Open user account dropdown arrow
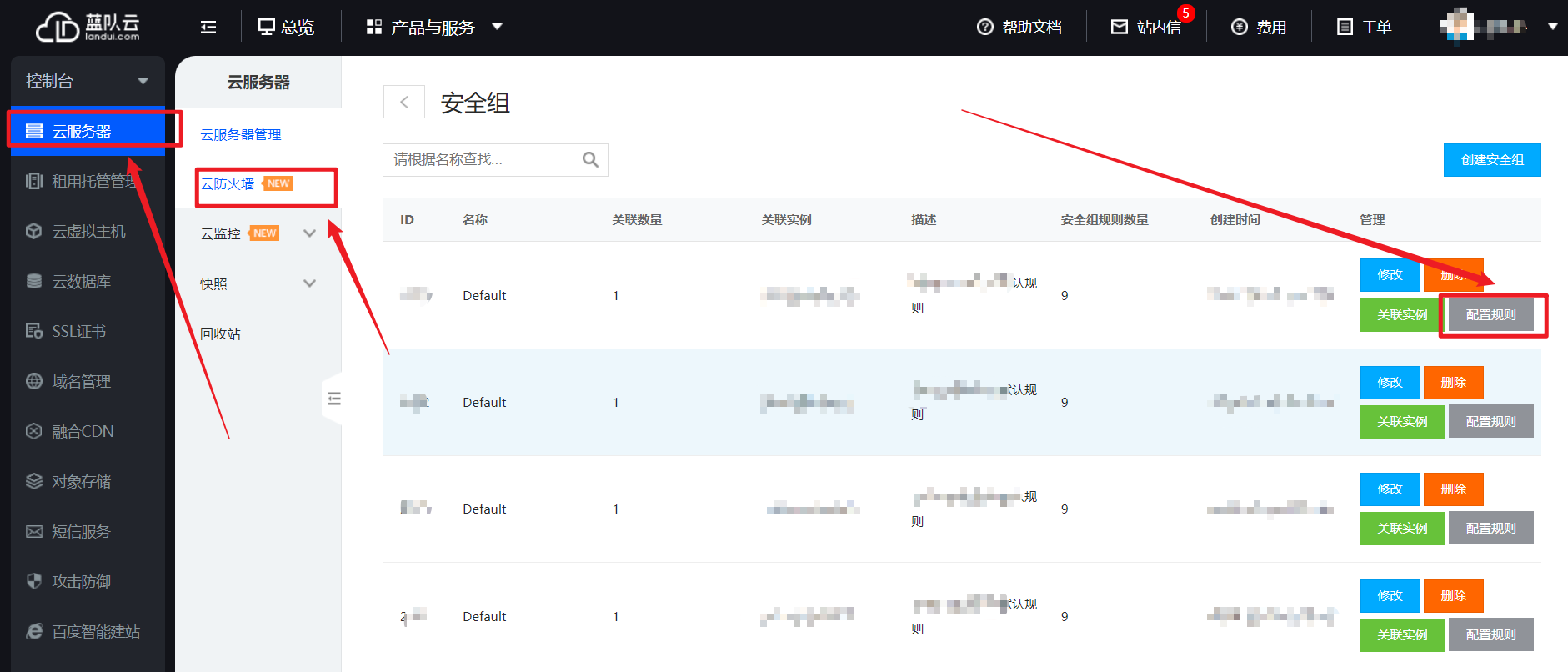Image resolution: width=1568 pixels, height=672 pixels. click(x=1552, y=27)
